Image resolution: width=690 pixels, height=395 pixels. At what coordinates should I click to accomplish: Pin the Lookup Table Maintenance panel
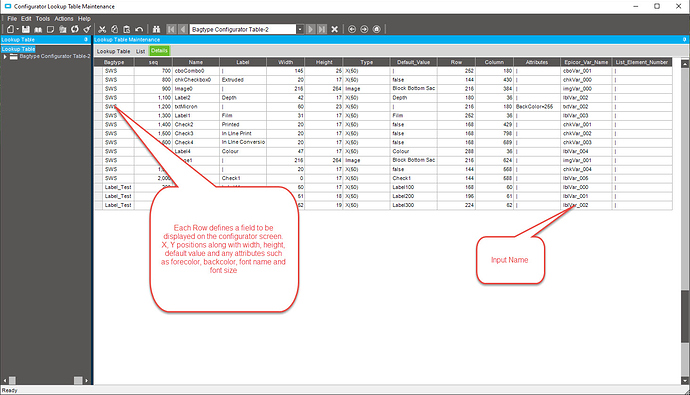tap(684, 40)
